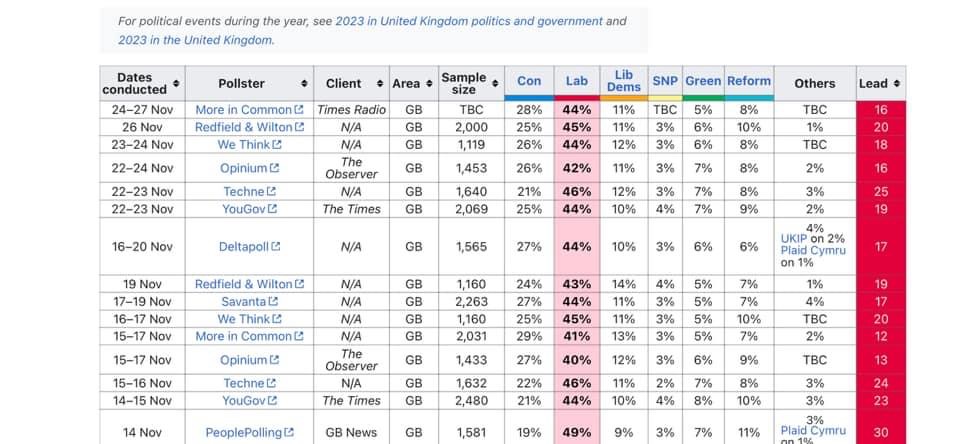Open '2023 in United Kingdom politics and government' link
Screen dimensions: 960x444
[469, 21]
